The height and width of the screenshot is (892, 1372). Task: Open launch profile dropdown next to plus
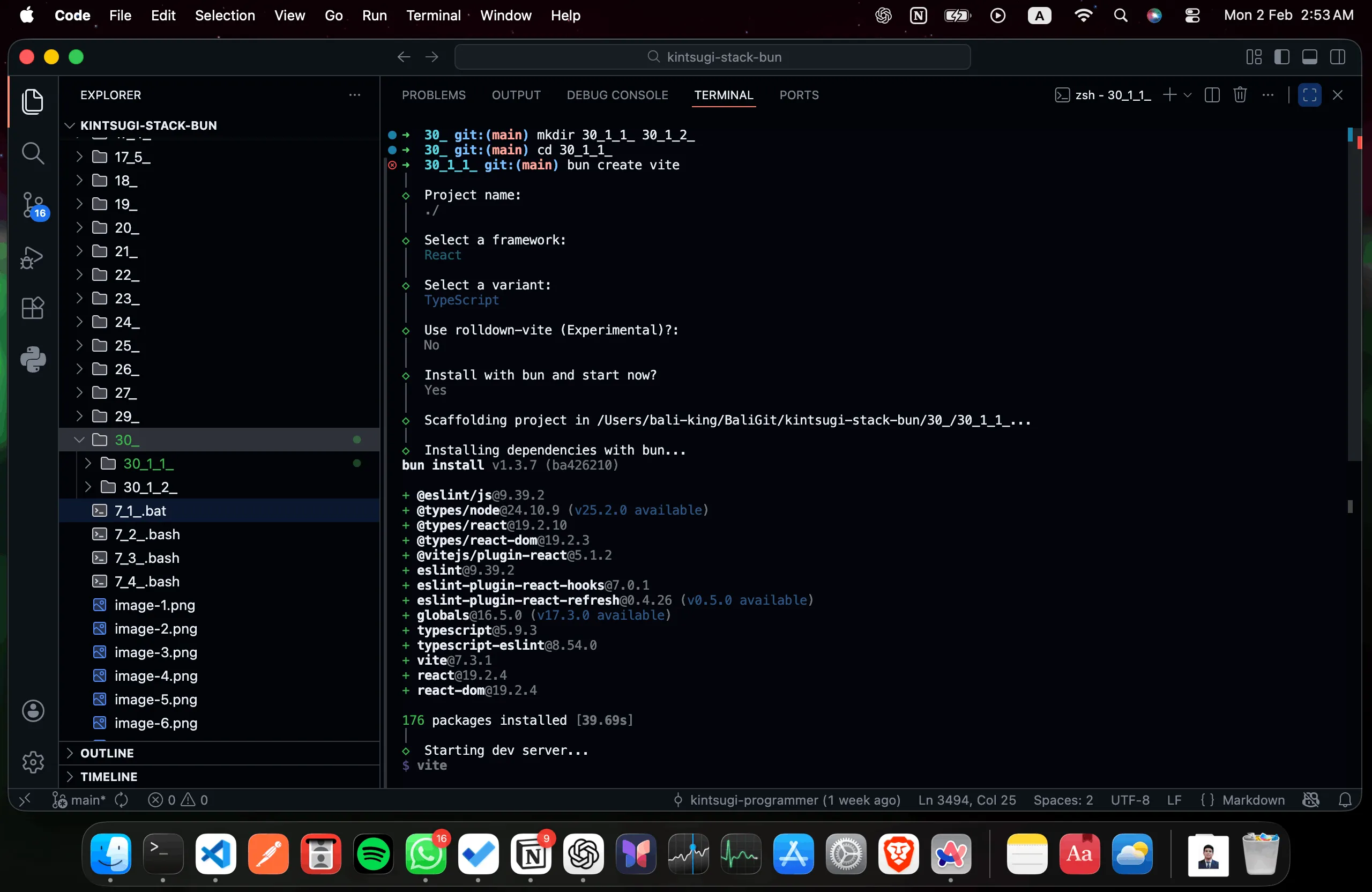click(x=1188, y=94)
